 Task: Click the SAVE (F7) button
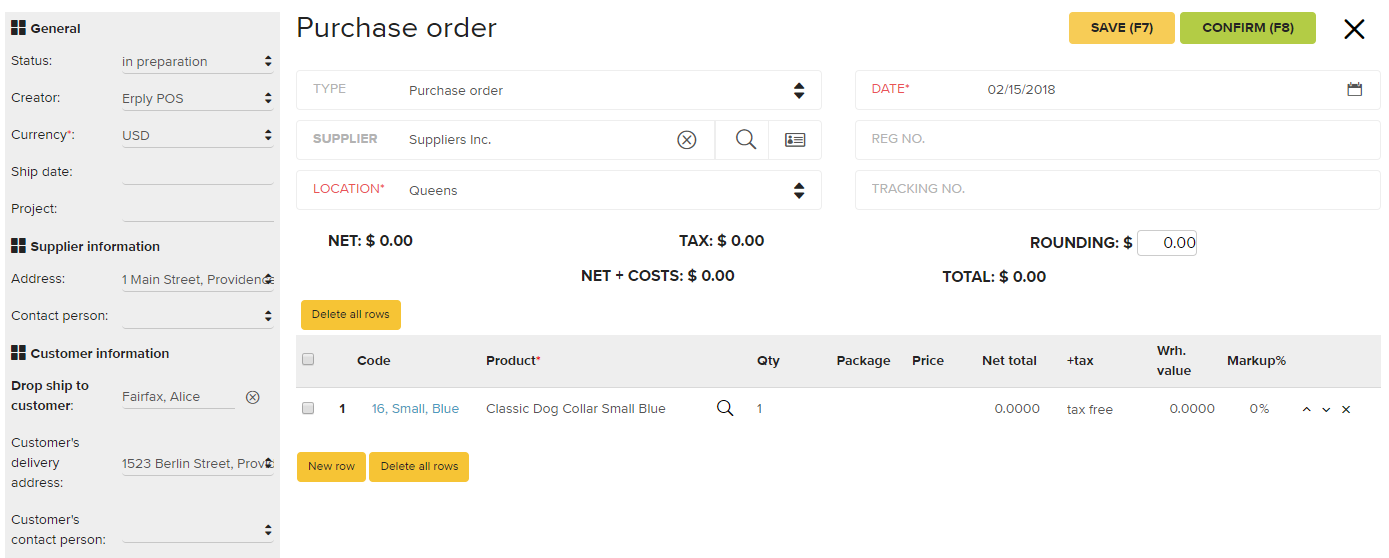click(1122, 28)
